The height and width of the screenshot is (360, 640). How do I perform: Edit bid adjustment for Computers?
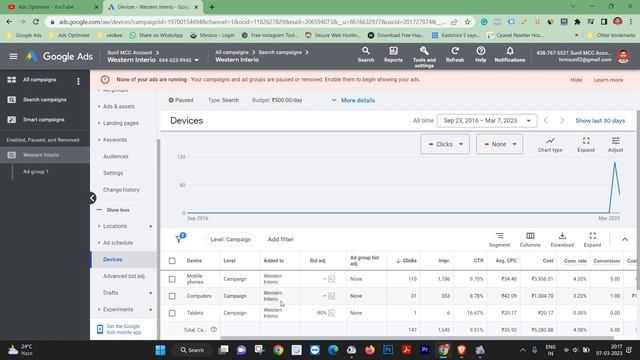tap(331, 296)
